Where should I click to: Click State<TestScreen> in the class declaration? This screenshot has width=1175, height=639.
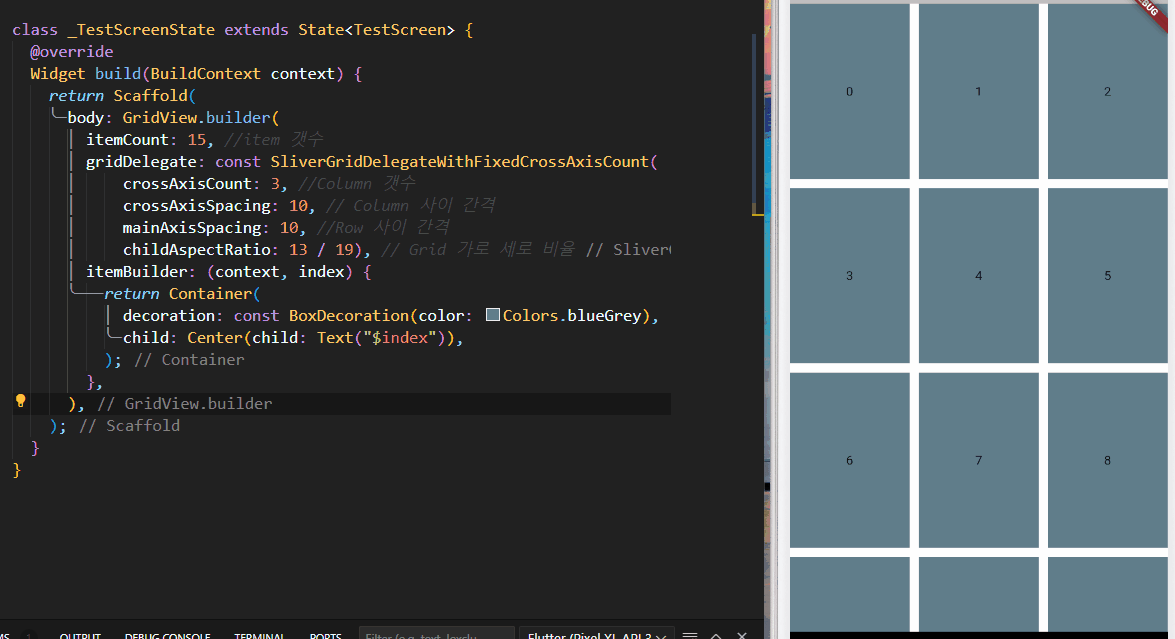point(376,30)
